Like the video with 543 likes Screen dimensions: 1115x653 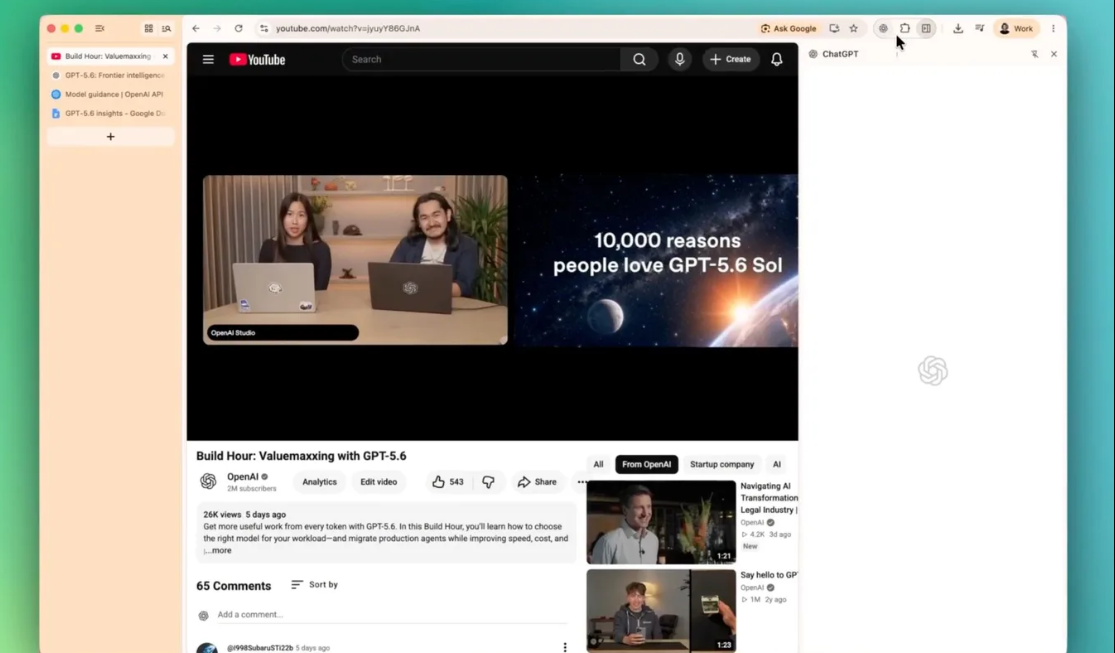(x=447, y=482)
